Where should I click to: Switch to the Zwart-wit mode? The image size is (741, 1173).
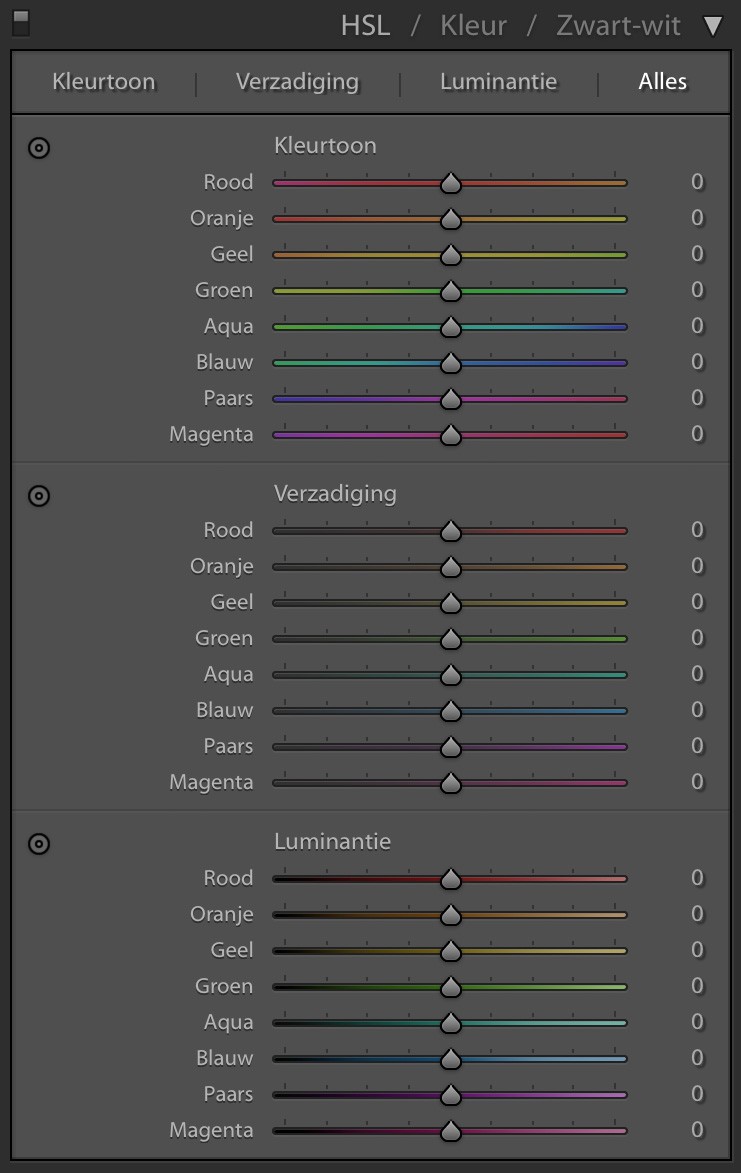[x=617, y=25]
